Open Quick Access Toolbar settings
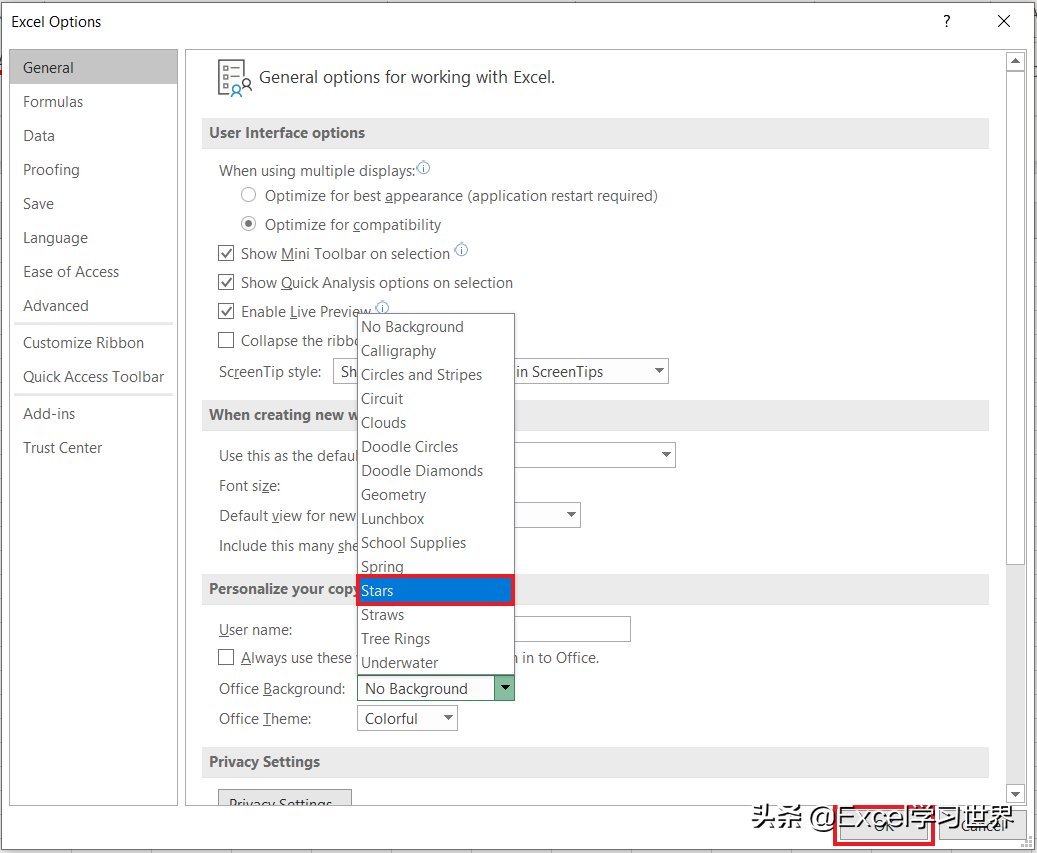The image size is (1037, 853). point(94,377)
